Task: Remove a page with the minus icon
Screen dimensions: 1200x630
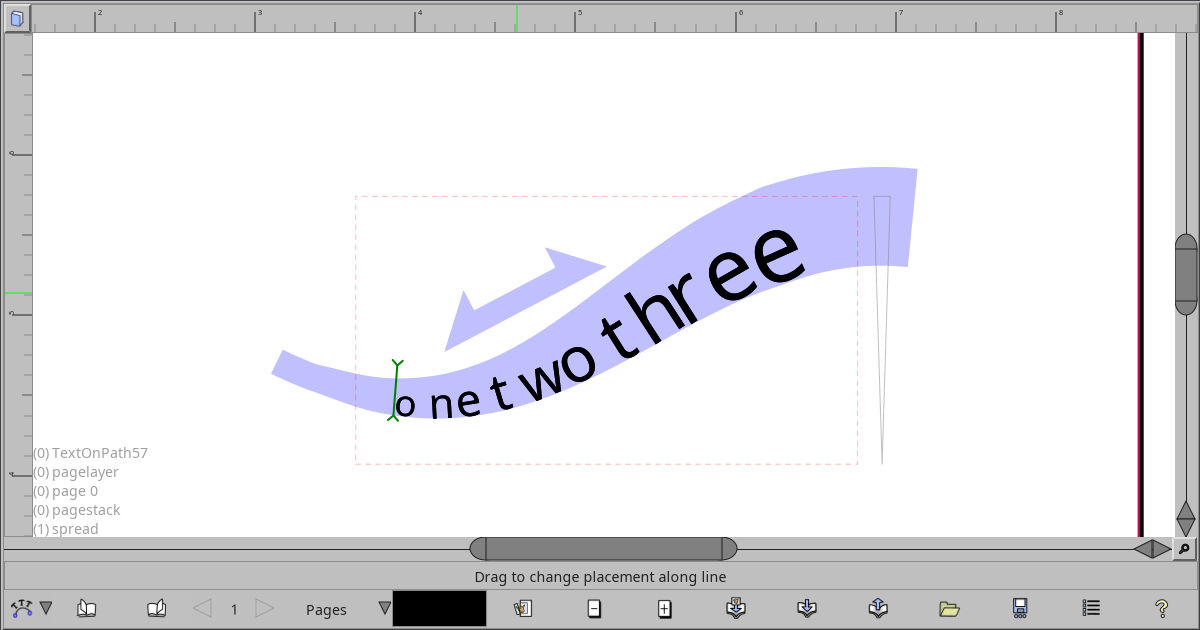Action: click(x=593, y=607)
